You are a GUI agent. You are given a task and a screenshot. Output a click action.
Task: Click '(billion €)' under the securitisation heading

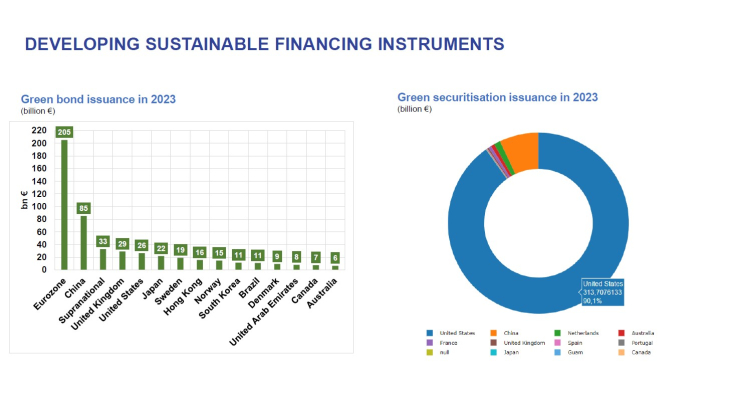(414, 109)
